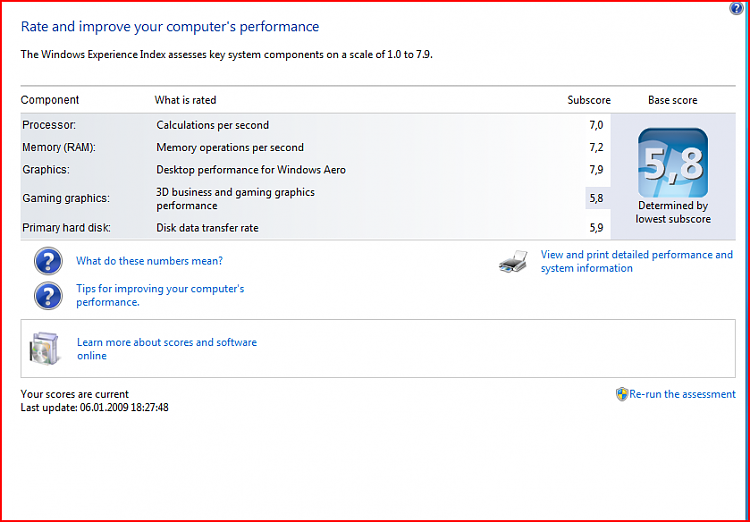Screen dimensions: 750x522
Task: Click 'Disk data transfer rate' text
Action: click(207, 228)
